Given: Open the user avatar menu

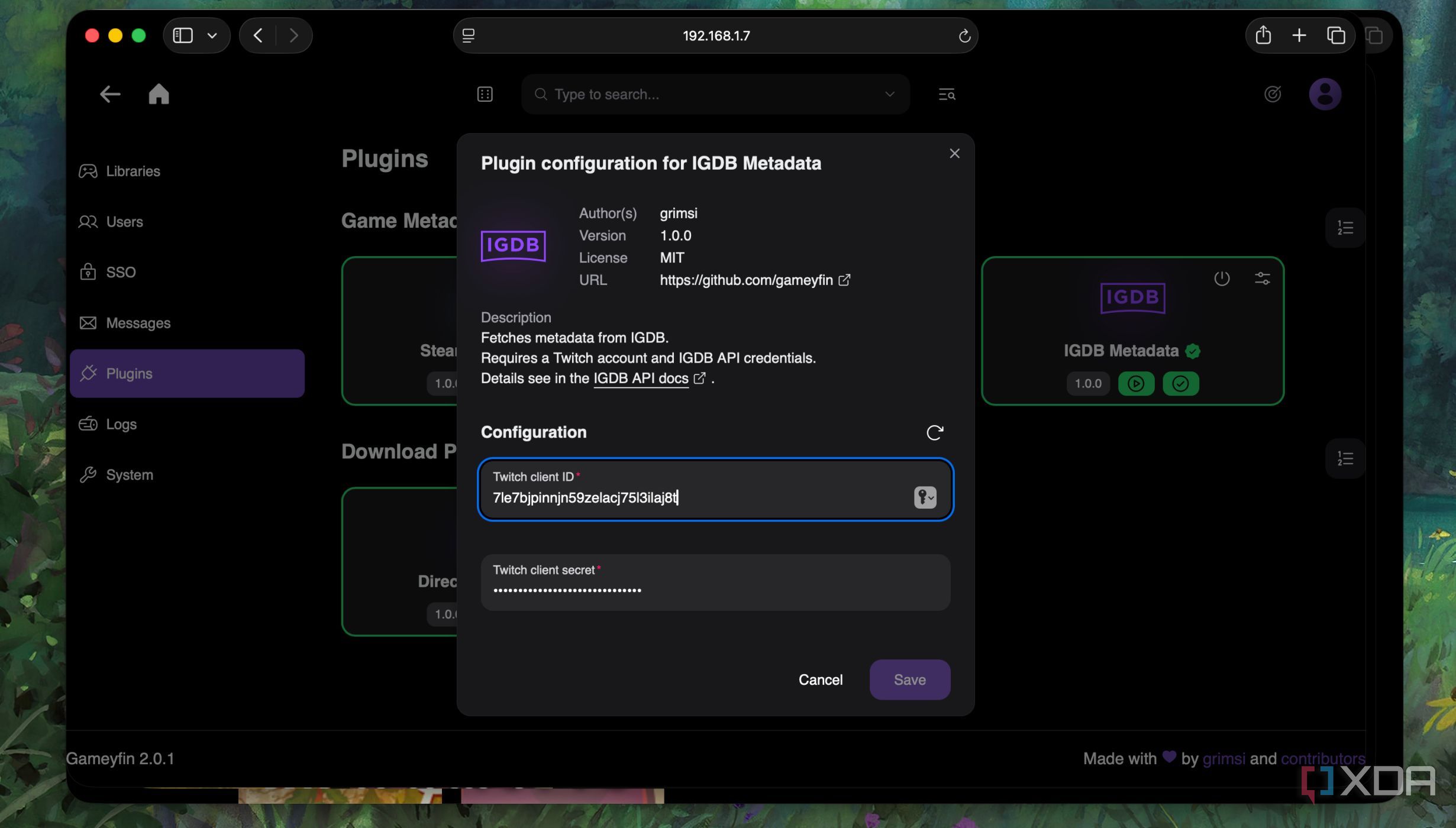Looking at the screenshot, I should 1325,94.
